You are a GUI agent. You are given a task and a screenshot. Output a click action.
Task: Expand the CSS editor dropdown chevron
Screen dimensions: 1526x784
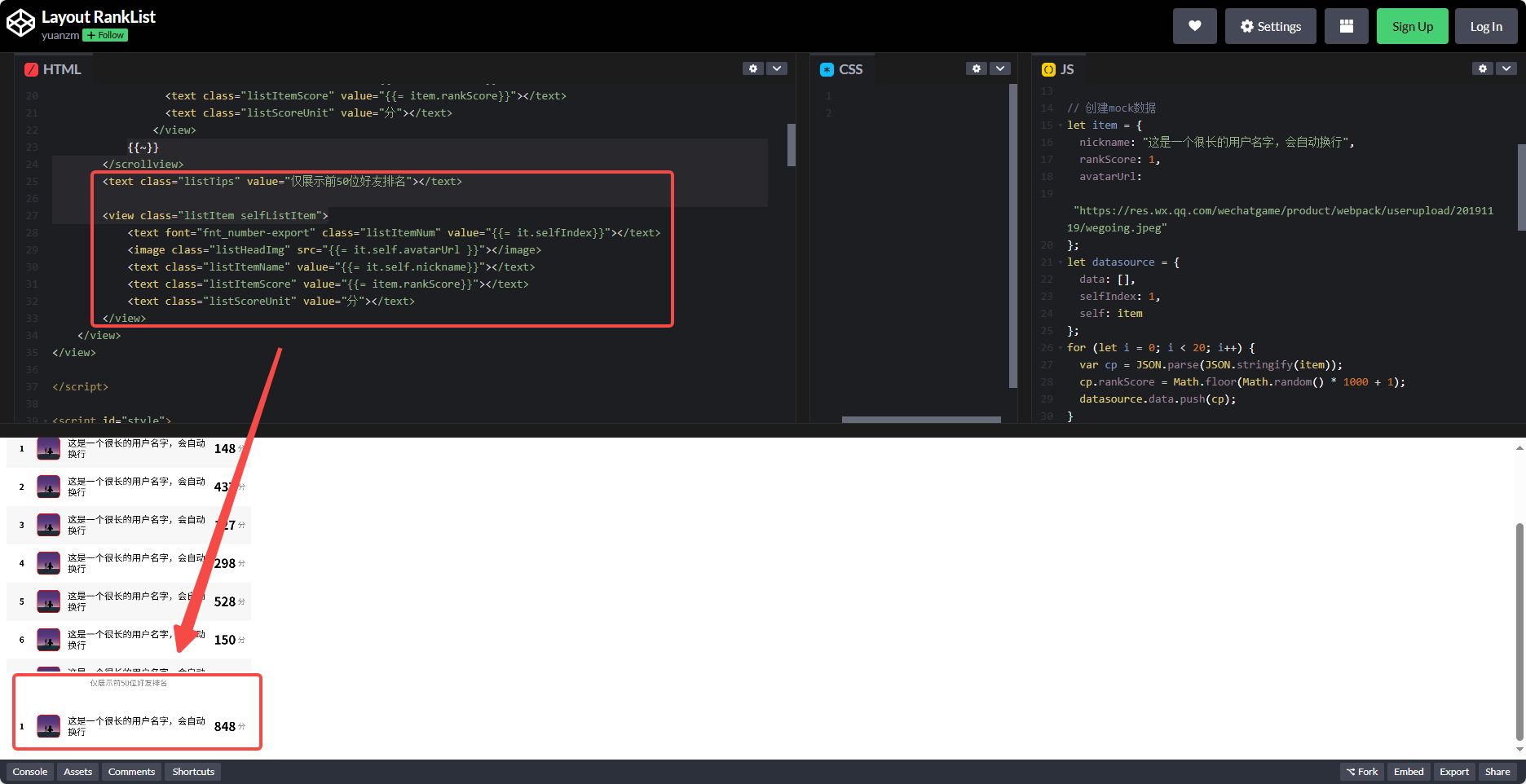click(x=1000, y=68)
